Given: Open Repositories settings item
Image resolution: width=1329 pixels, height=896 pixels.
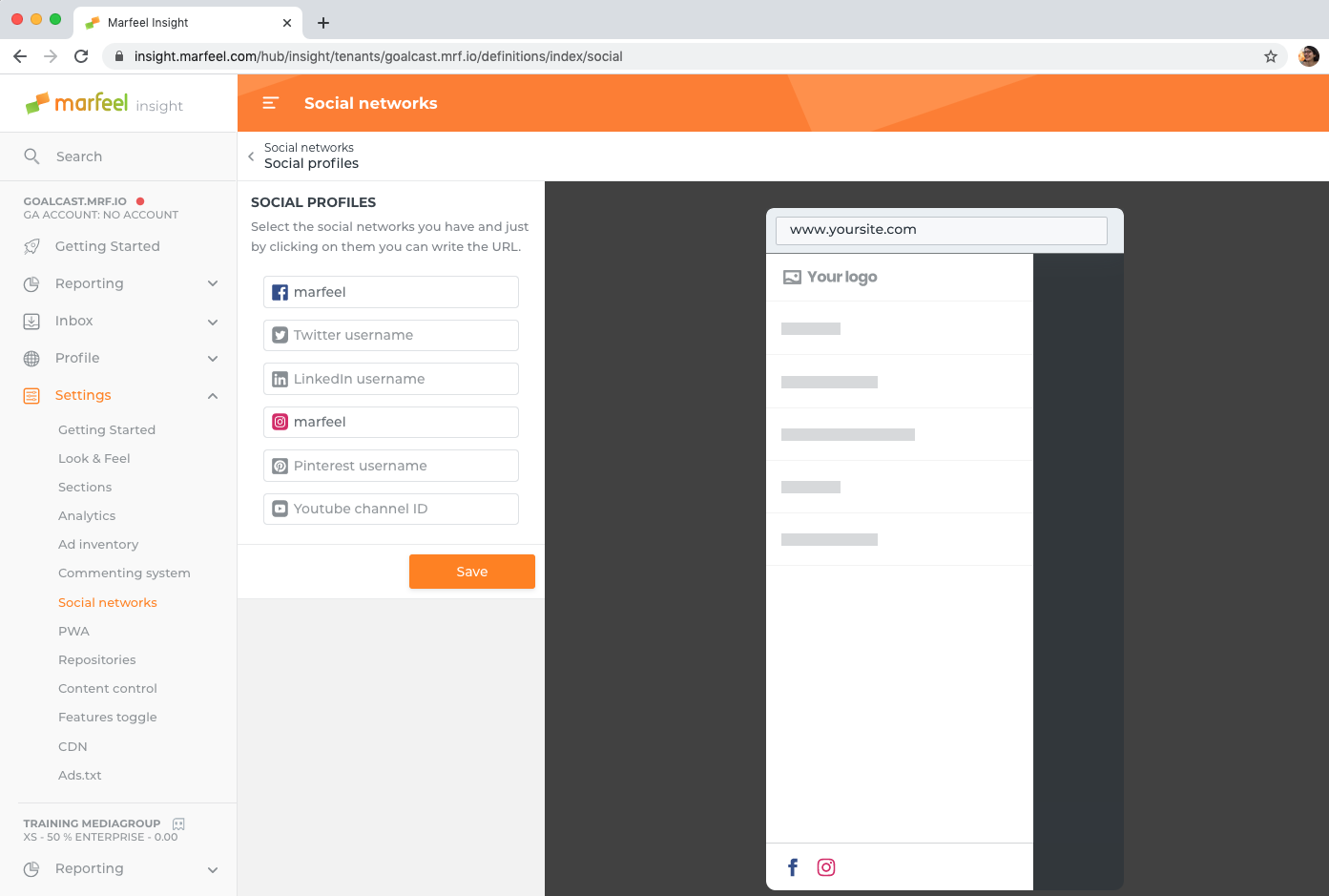Looking at the screenshot, I should (97, 660).
